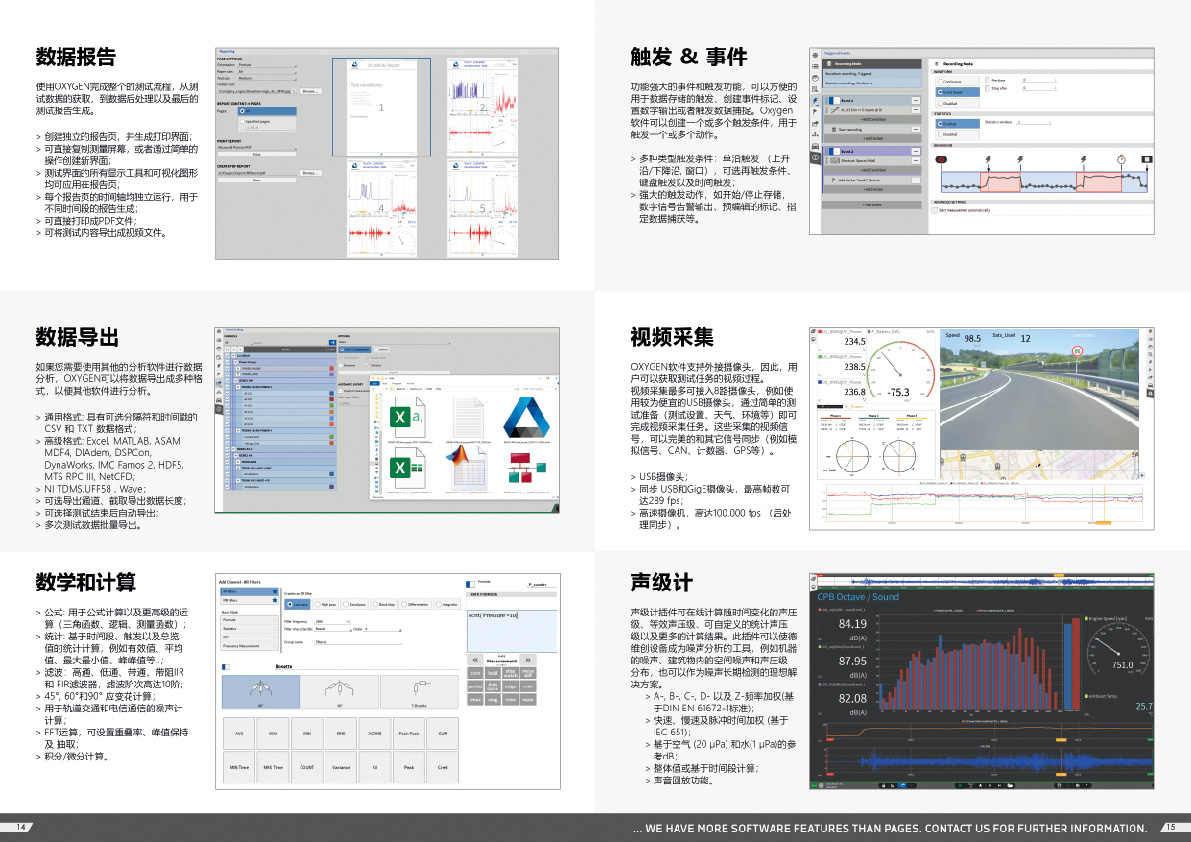The image size is (1191, 842).
Task: Select All pages radio in report content
Action: [x=267, y=111]
